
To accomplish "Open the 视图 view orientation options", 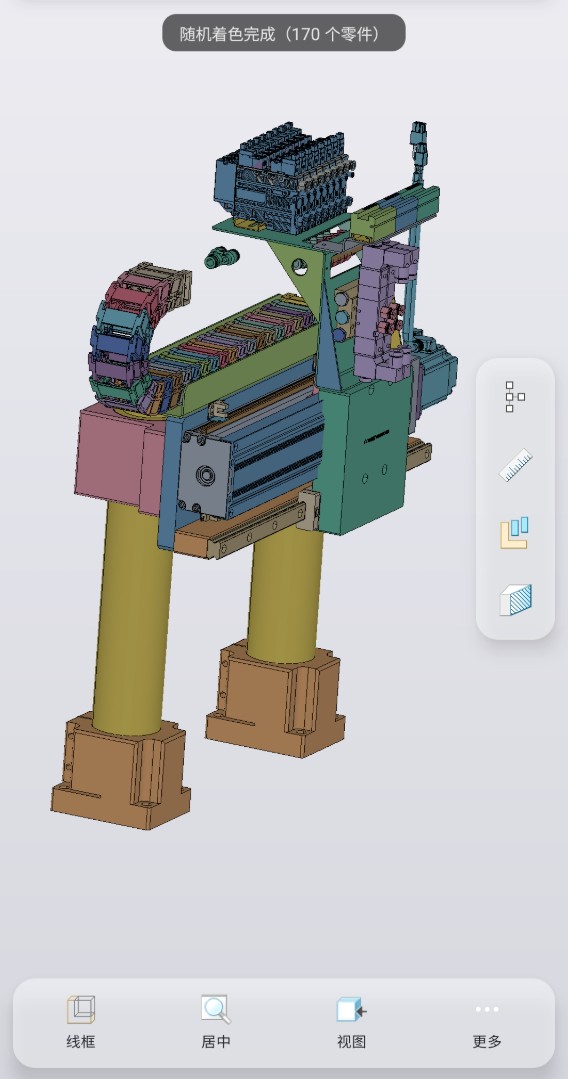I will click(x=351, y=1023).
